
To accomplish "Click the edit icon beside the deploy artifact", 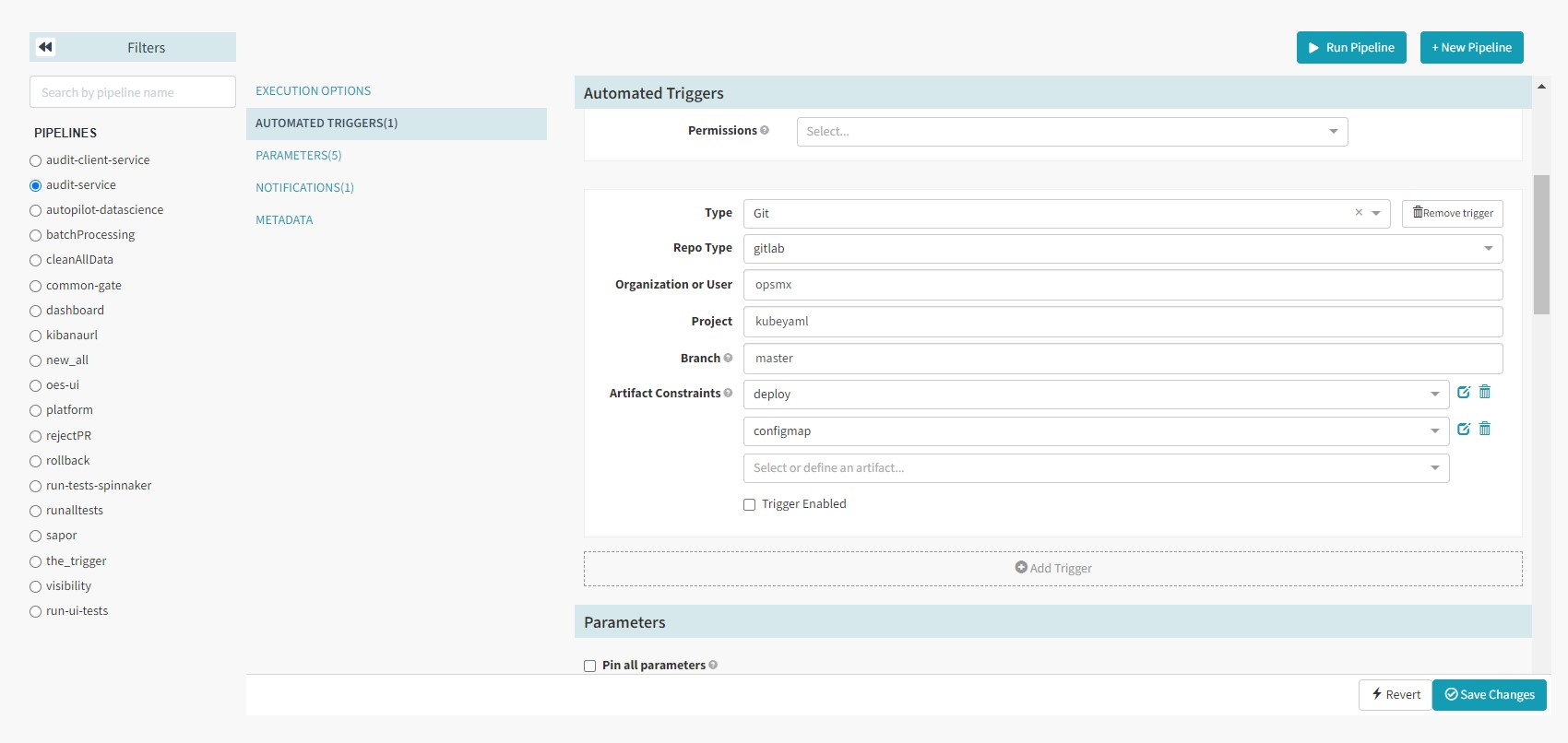I will coord(1464,393).
